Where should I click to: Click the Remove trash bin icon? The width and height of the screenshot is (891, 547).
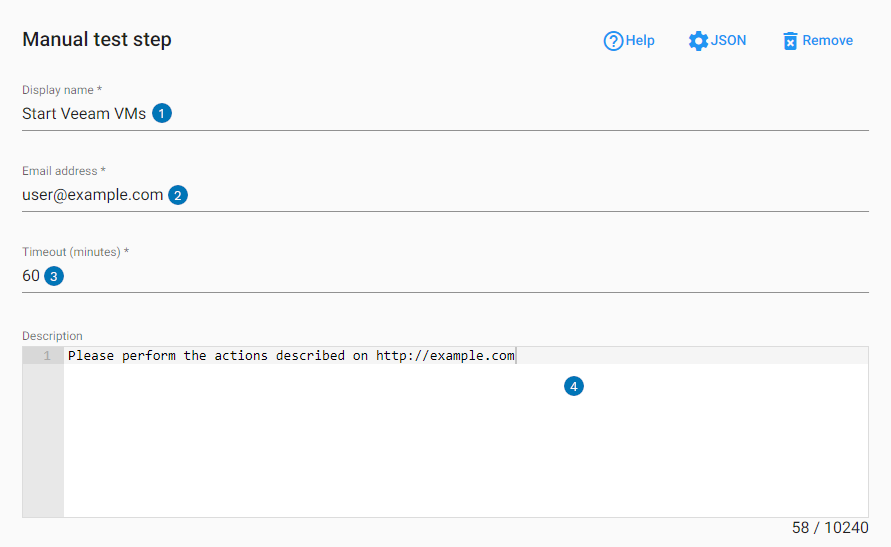click(x=790, y=41)
